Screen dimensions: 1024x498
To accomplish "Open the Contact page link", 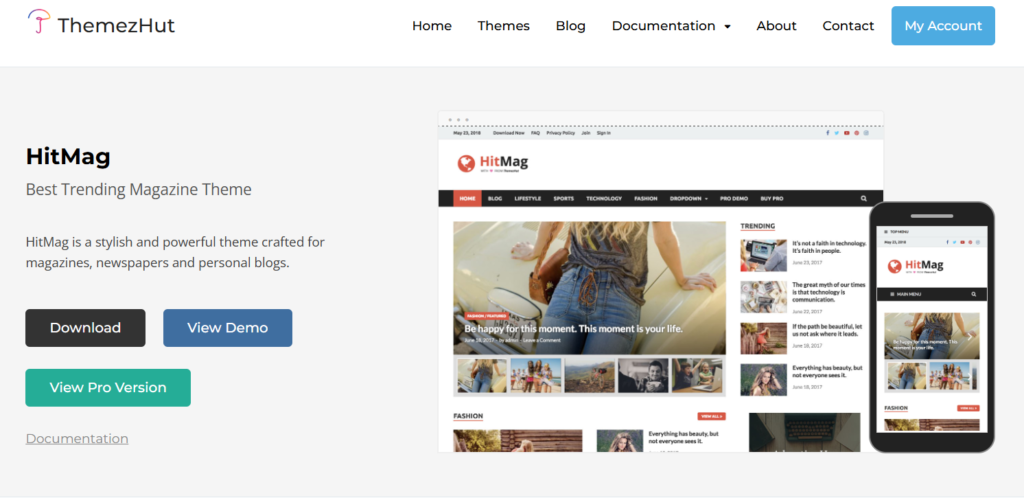I will [x=848, y=26].
